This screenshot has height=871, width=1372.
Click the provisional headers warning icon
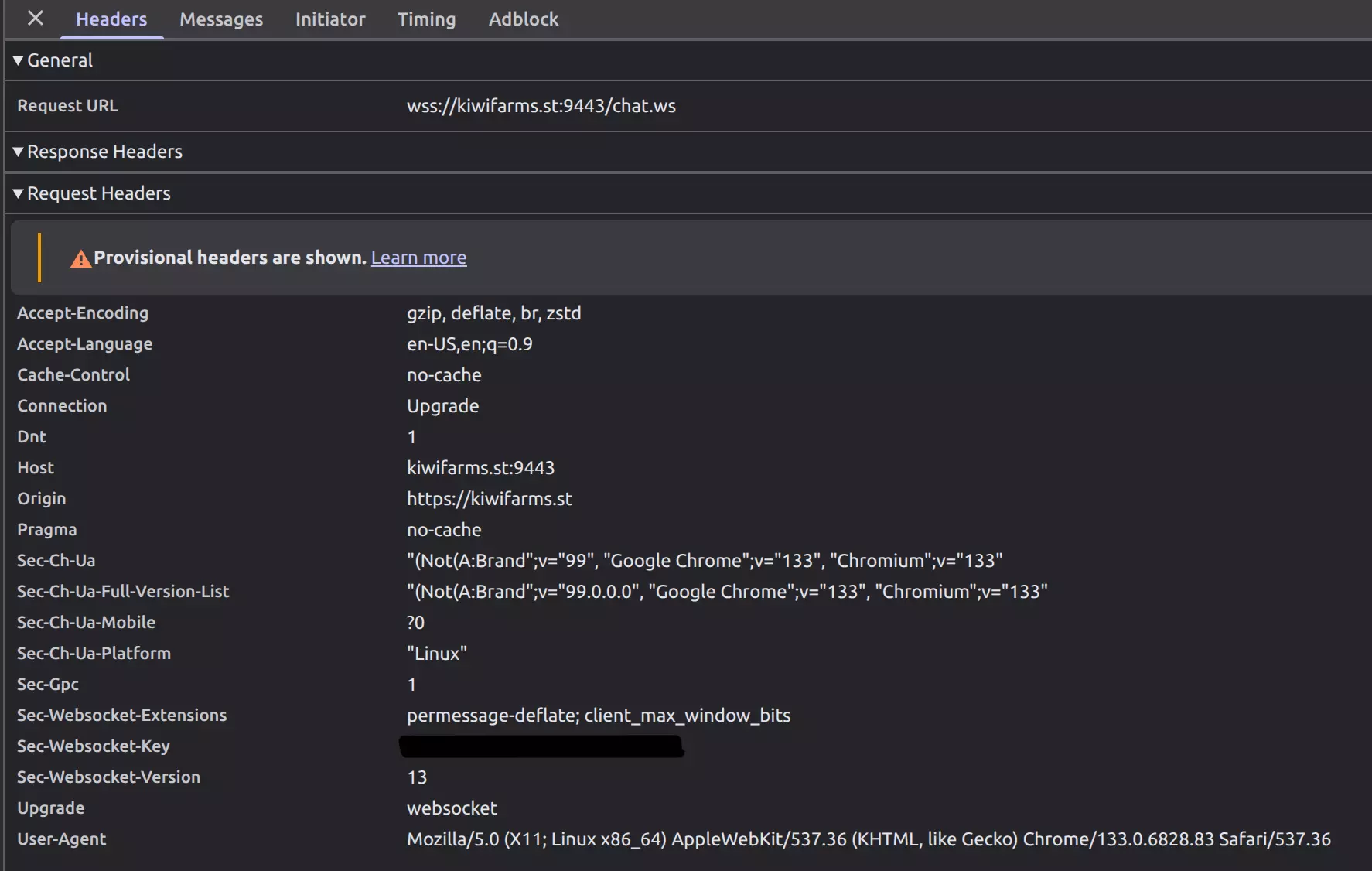(80, 258)
